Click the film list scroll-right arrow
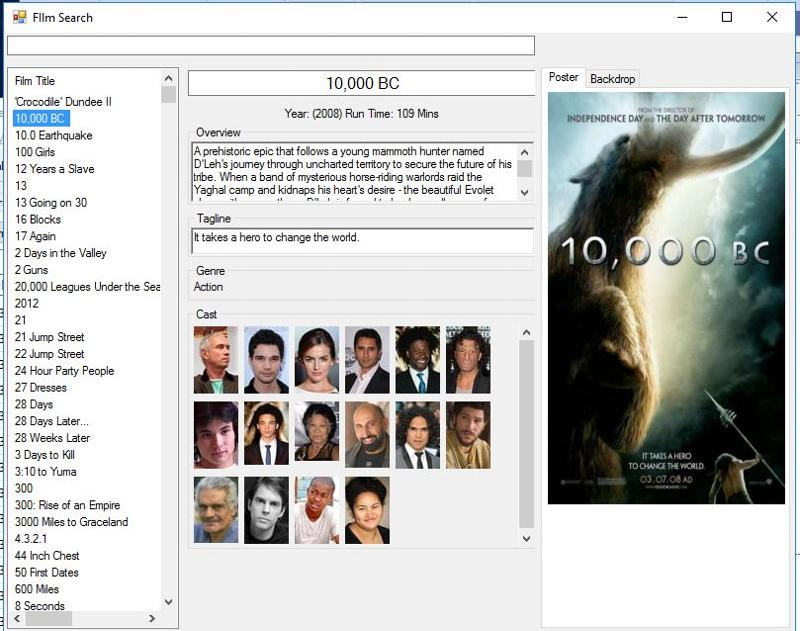 point(152,619)
